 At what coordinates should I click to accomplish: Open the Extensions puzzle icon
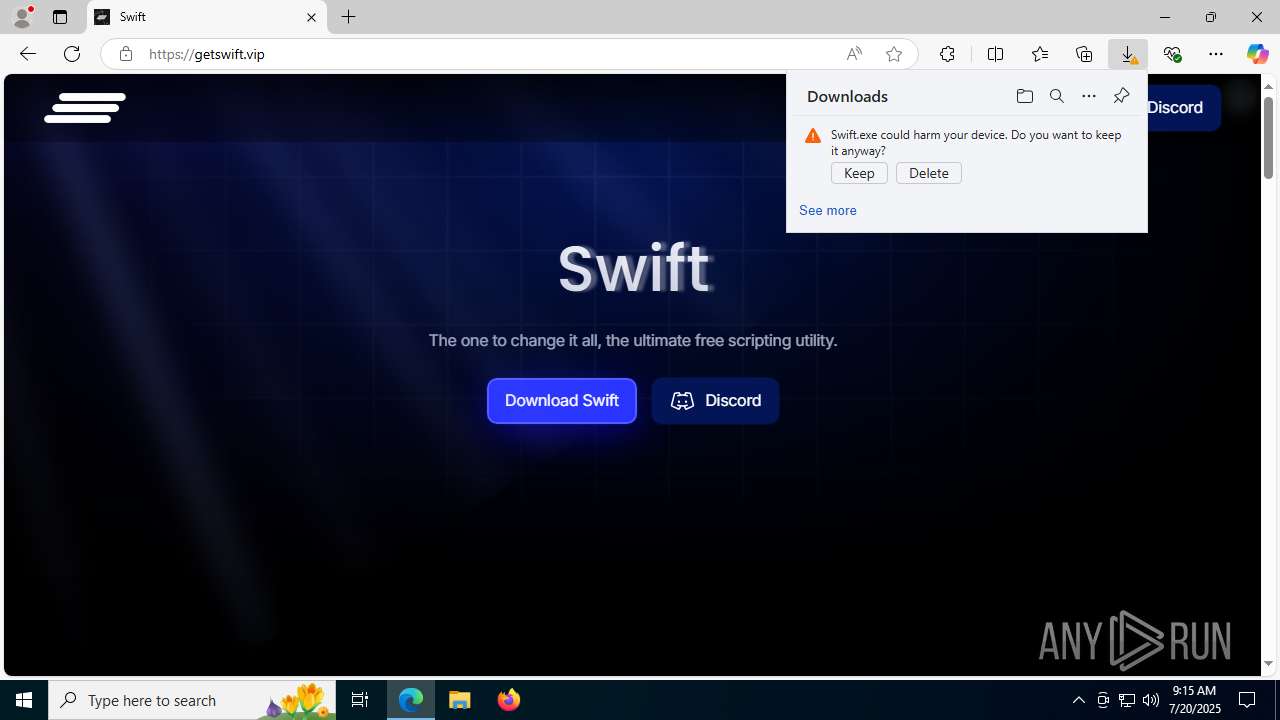pyautogui.click(x=947, y=54)
